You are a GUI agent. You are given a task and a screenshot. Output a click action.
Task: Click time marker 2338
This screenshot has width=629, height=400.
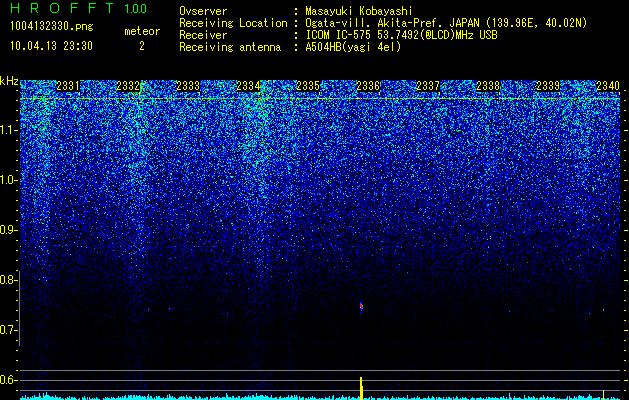[x=488, y=85]
